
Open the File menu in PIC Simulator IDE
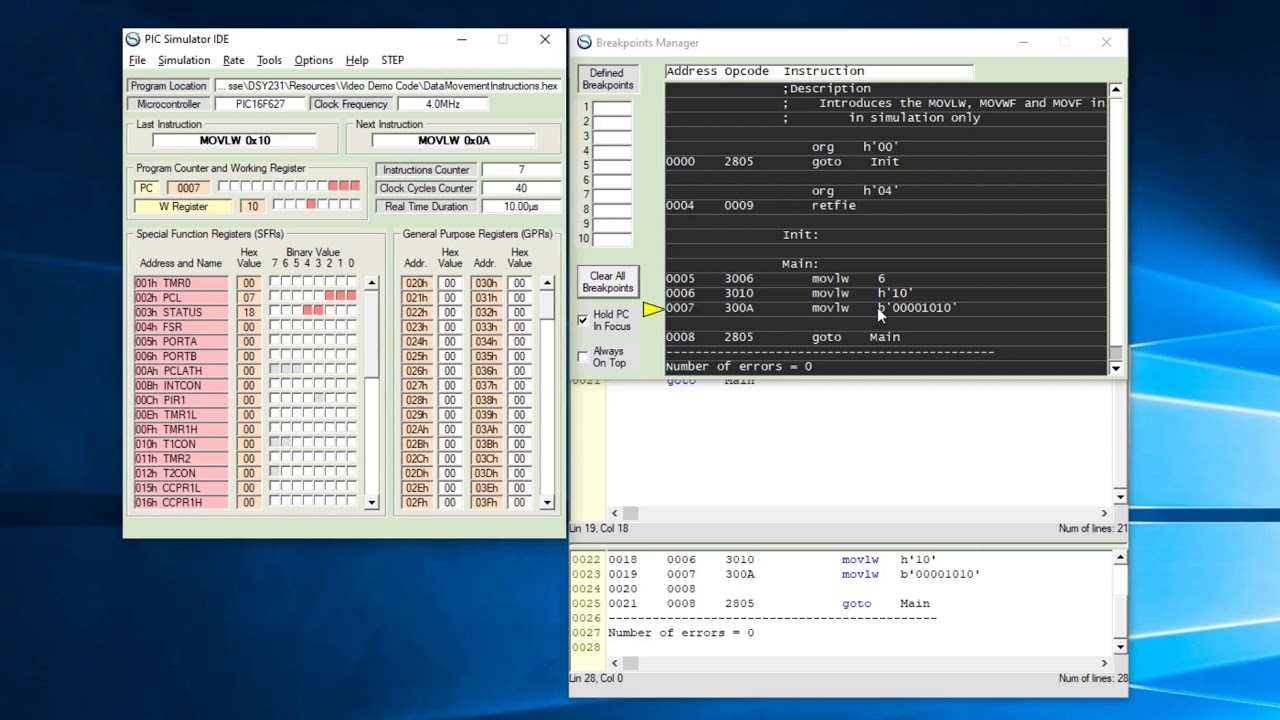pyautogui.click(x=137, y=60)
